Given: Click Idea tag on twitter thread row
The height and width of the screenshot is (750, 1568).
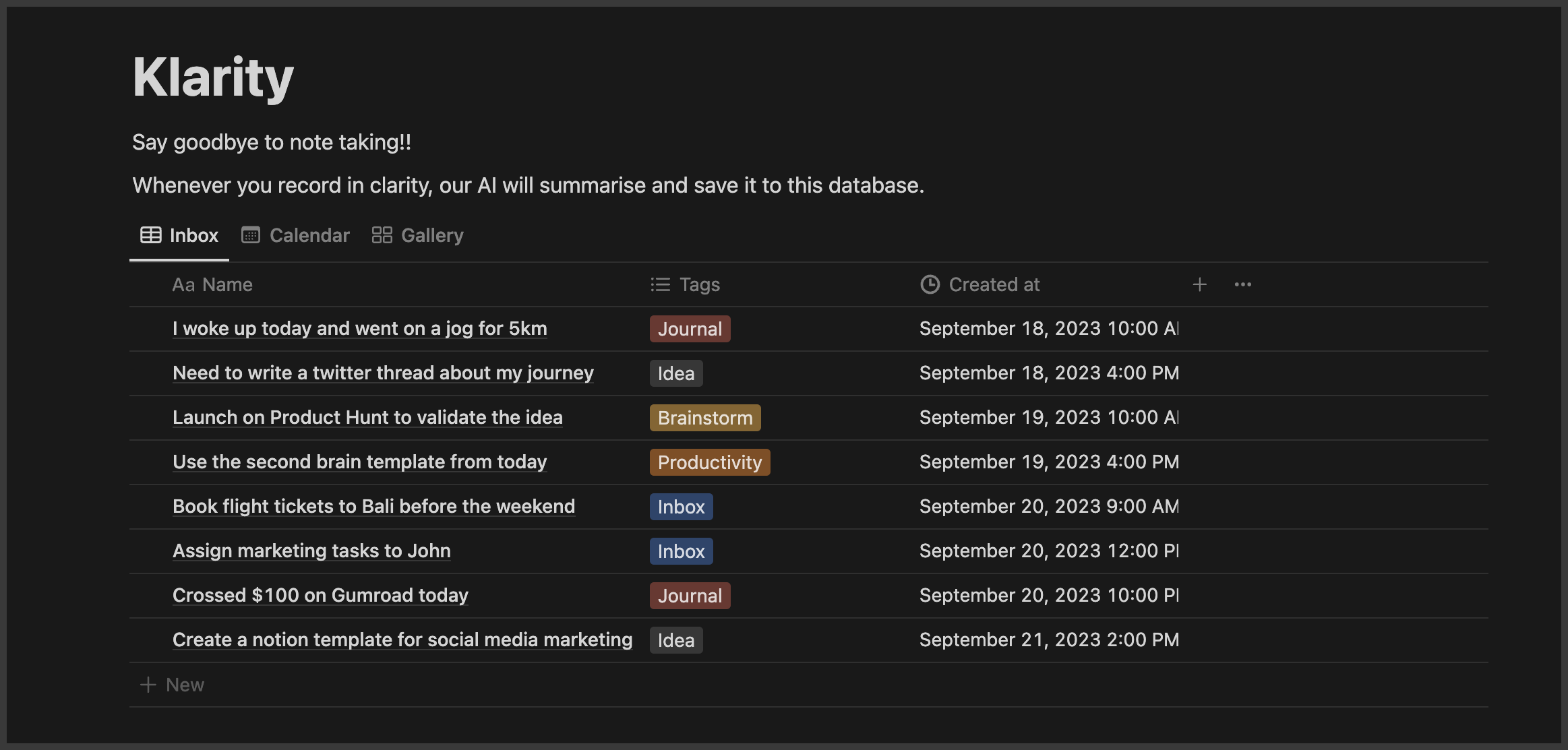Looking at the screenshot, I should (x=676, y=373).
